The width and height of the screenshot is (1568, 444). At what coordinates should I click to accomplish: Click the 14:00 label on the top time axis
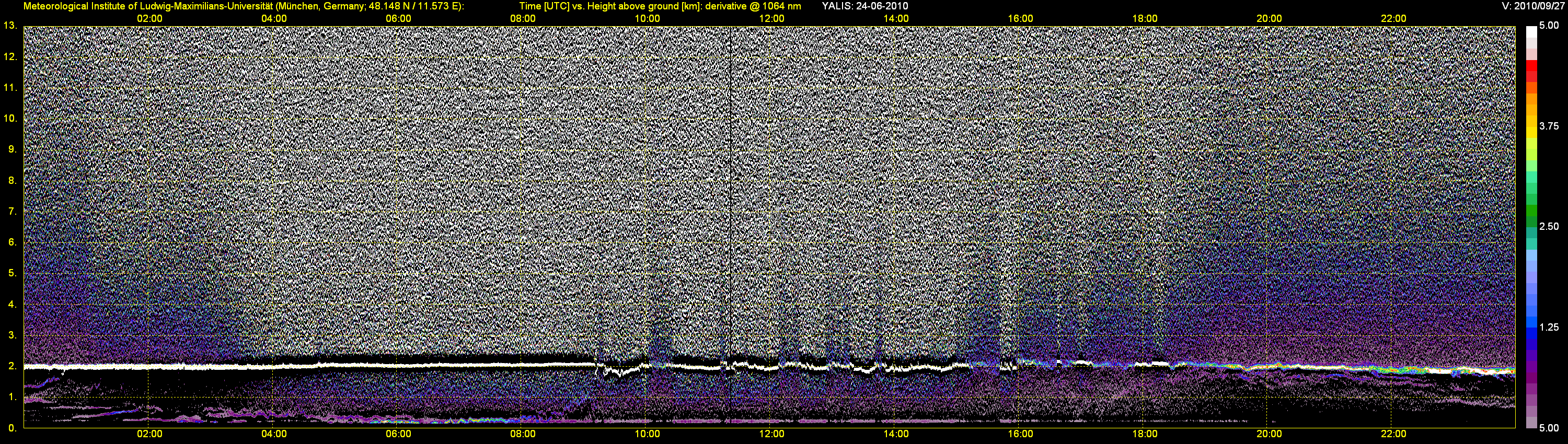point(896,19)
